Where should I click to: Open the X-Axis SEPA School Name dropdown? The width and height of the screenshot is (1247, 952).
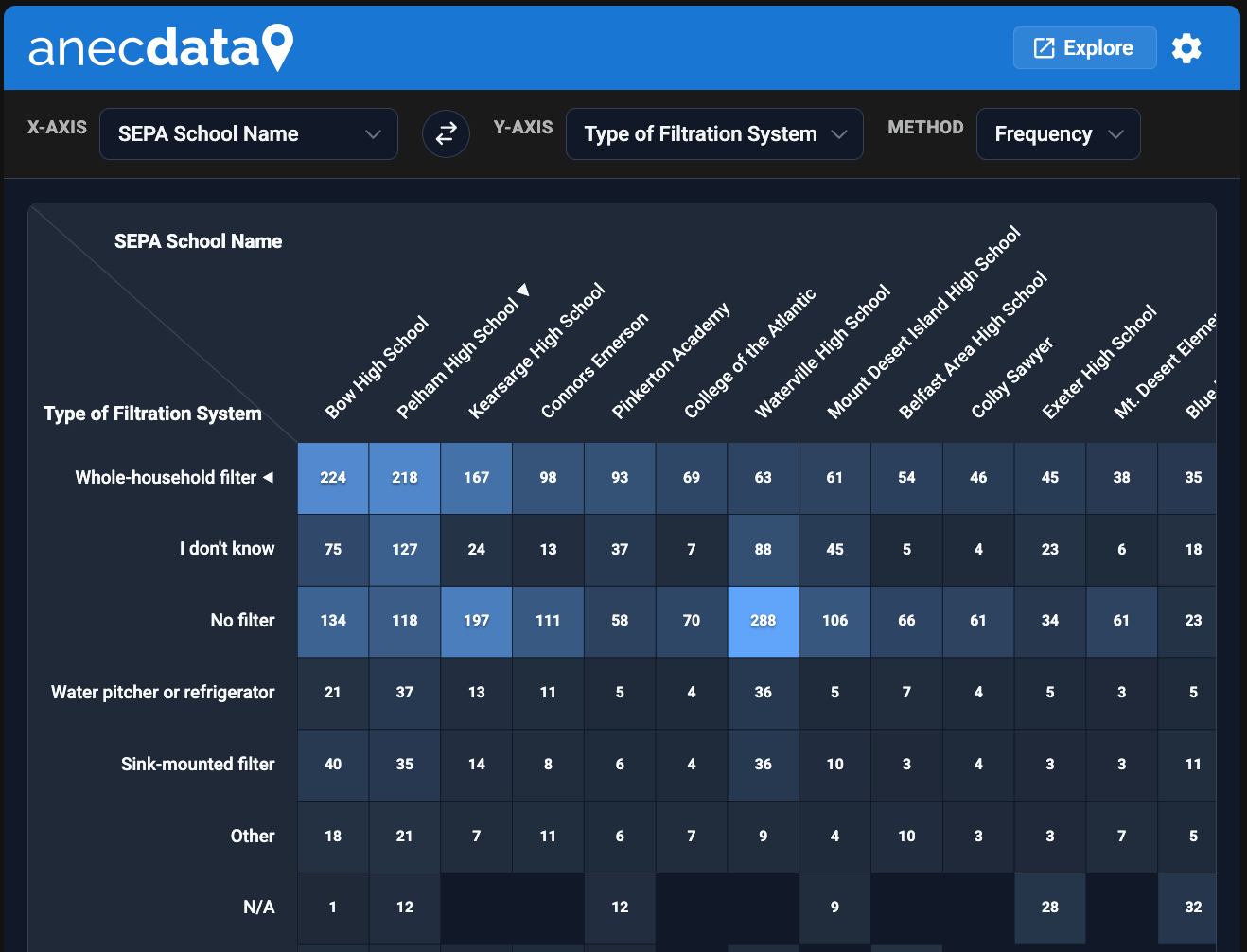click(x=248, y=134)
